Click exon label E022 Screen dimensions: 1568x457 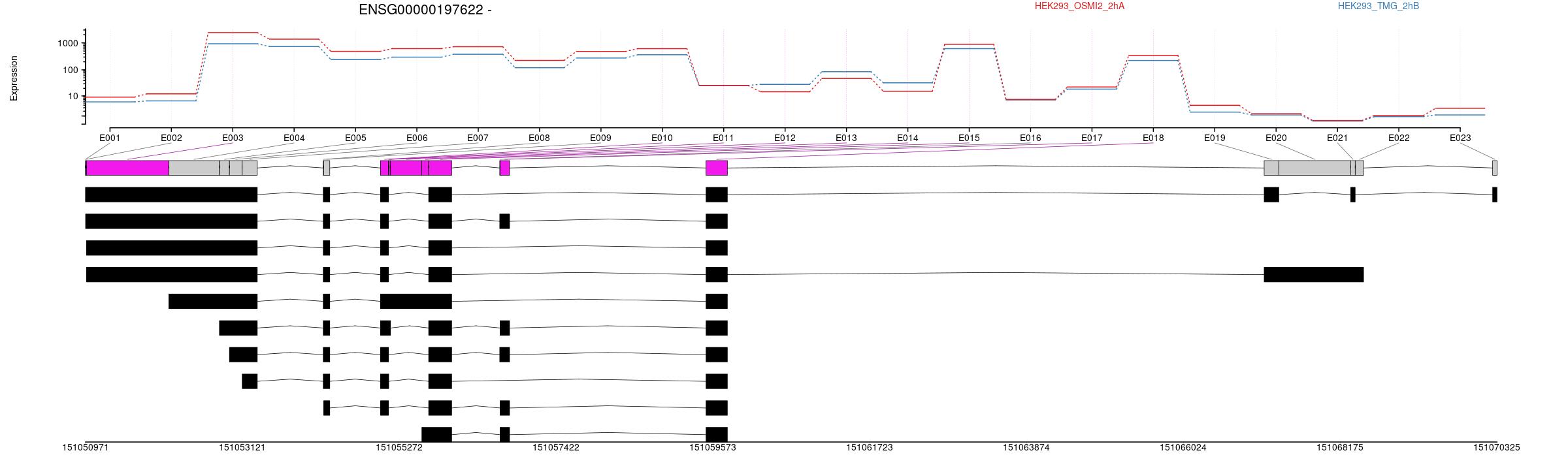1399,138
